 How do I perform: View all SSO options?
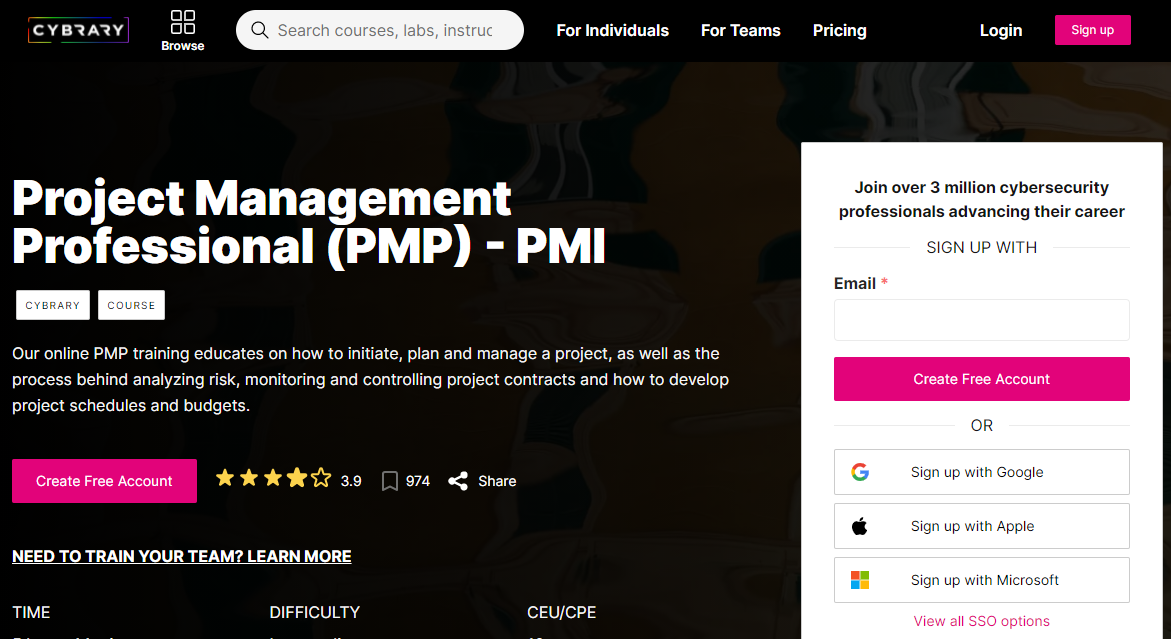tap(981, 621)
